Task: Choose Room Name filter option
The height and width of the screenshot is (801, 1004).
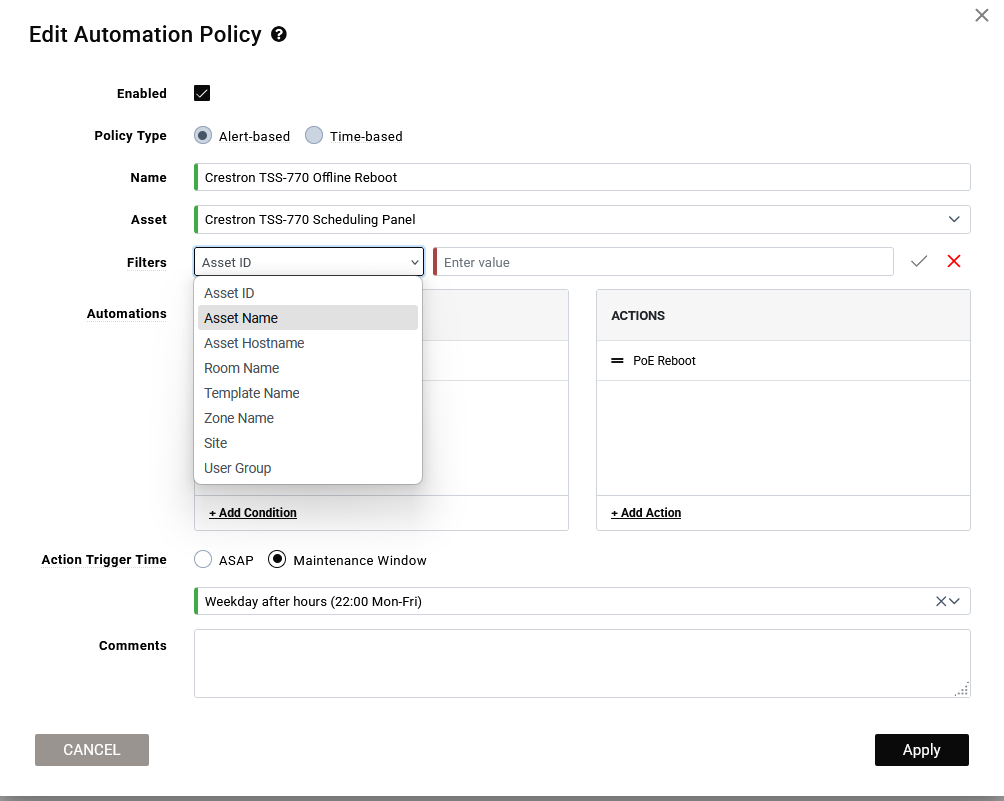Action: click(x=308, y=368)
